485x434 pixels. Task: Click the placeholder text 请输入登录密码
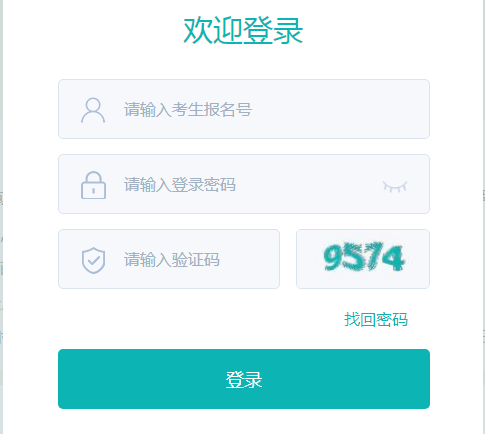coord(180,185)
